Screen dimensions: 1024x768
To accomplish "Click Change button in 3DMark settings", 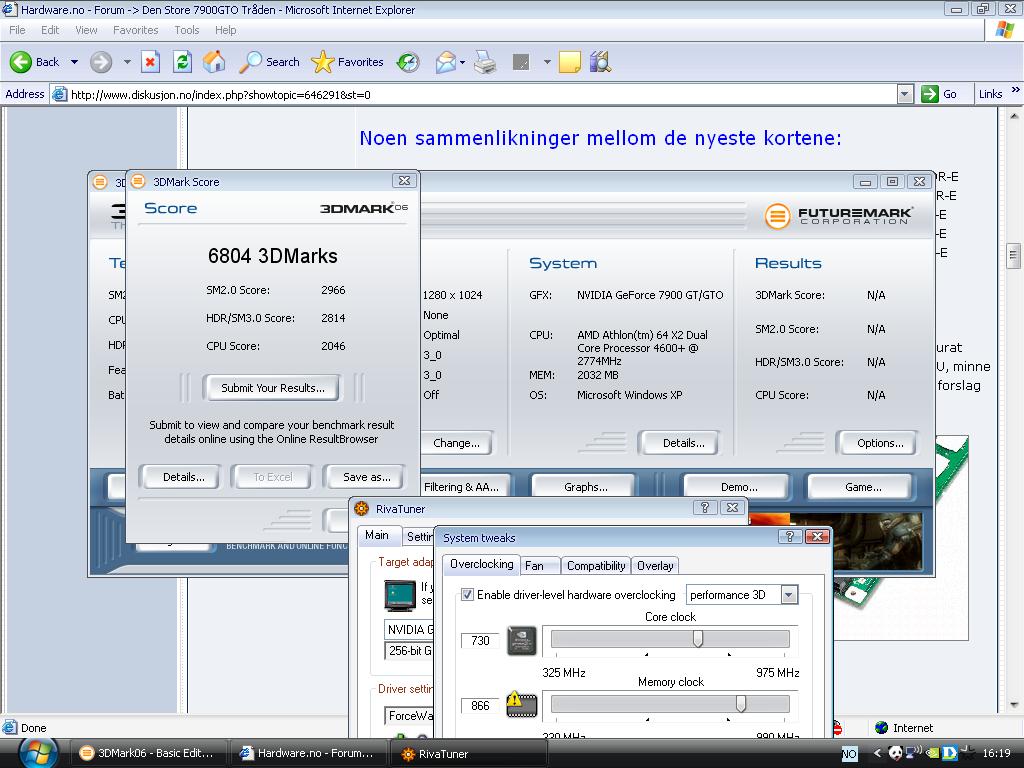I will click(456, 443).
